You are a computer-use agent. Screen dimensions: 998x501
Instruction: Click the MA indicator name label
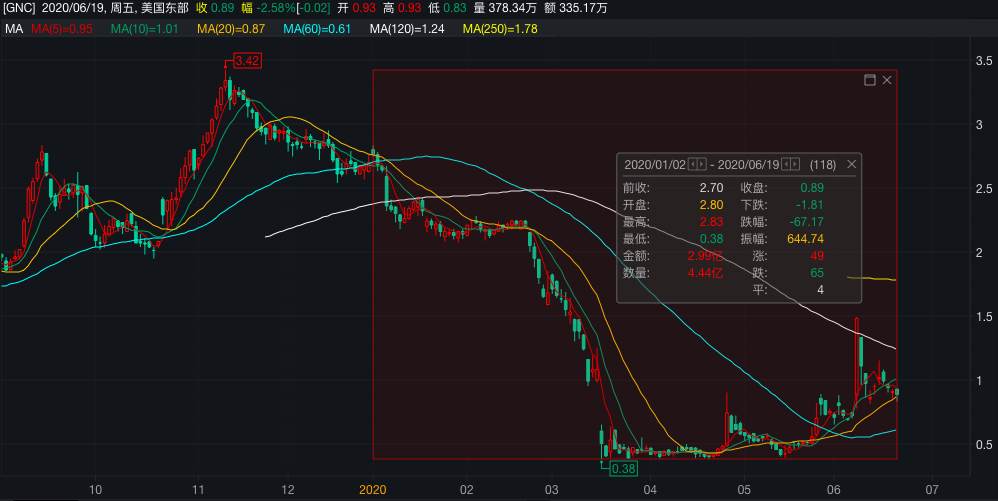click(13, 29)
